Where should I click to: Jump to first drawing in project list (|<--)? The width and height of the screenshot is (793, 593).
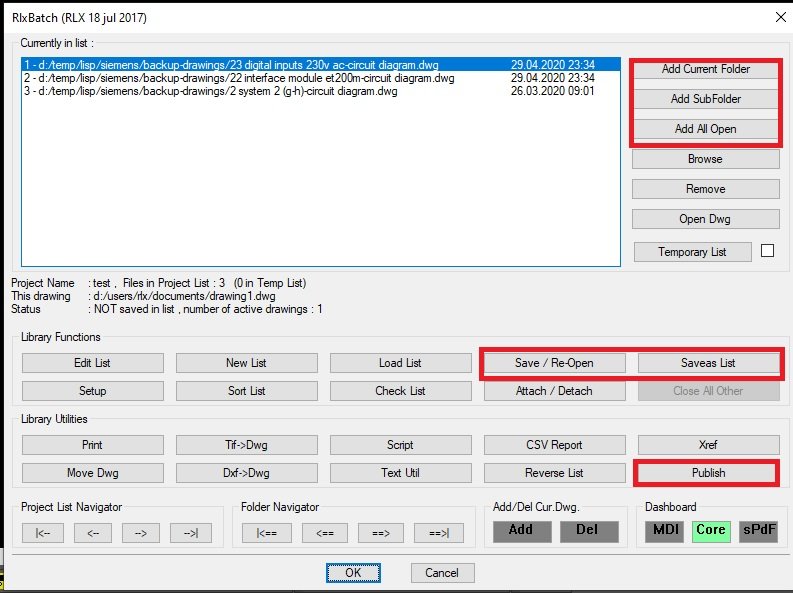pos(43,533)
